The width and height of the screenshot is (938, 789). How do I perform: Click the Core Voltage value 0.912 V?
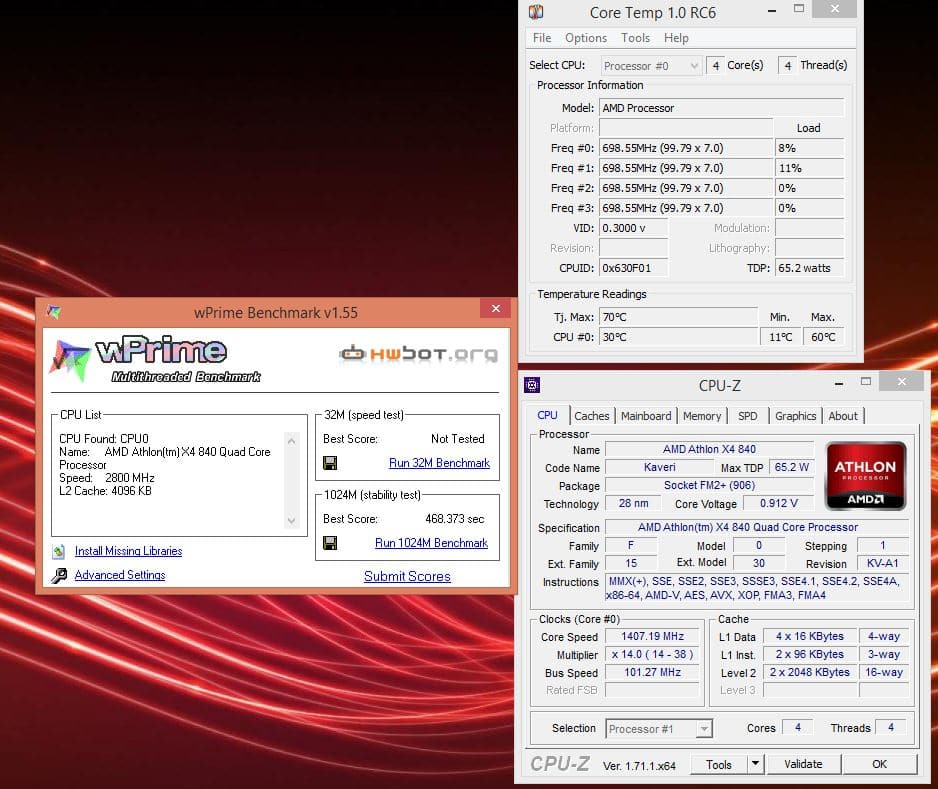779,503
